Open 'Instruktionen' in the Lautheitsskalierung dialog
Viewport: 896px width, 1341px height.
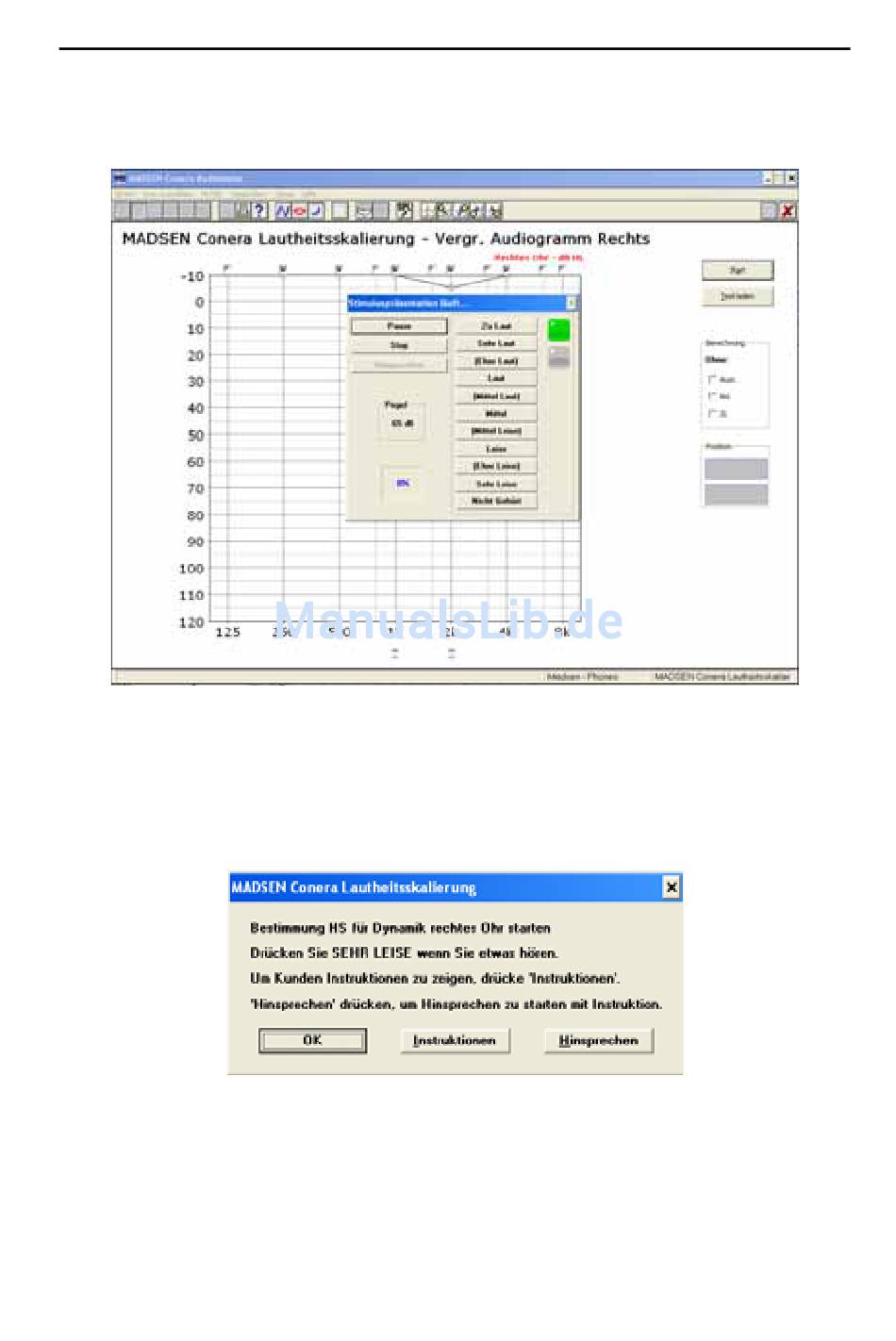tap(455, 1040)
